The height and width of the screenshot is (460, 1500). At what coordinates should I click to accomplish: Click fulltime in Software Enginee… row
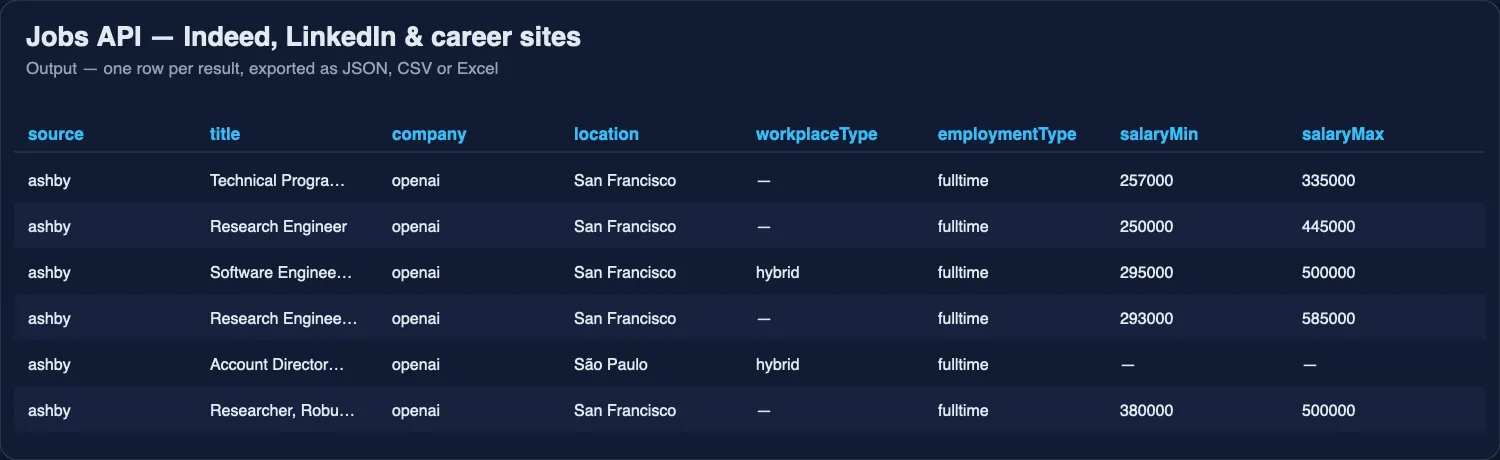click(x=963, y=273)
